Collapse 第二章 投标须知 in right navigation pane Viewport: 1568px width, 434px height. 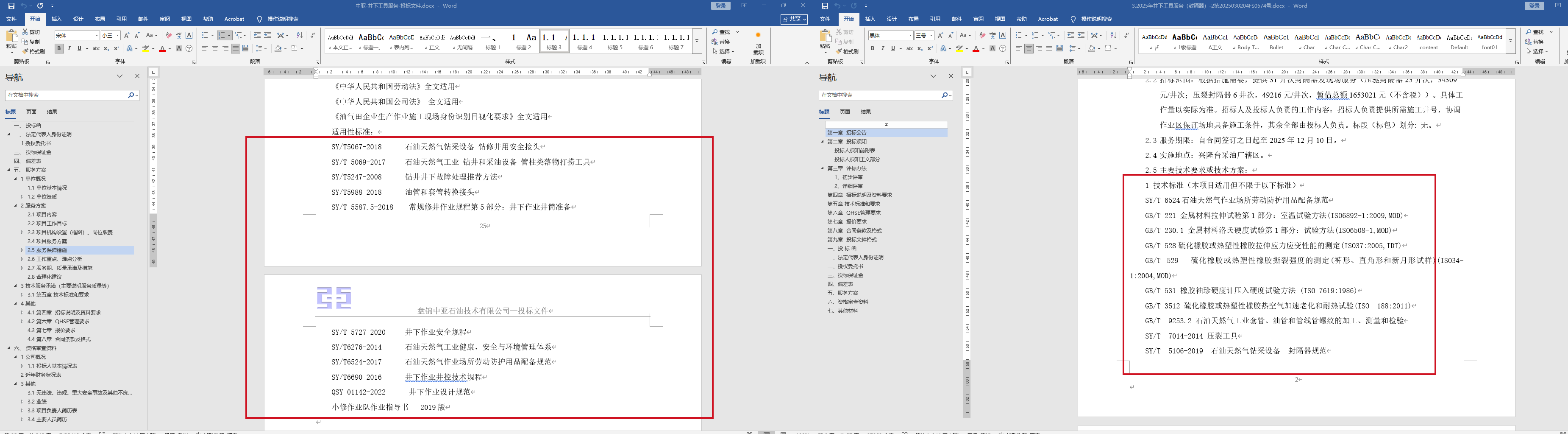[x=822, y=141]
